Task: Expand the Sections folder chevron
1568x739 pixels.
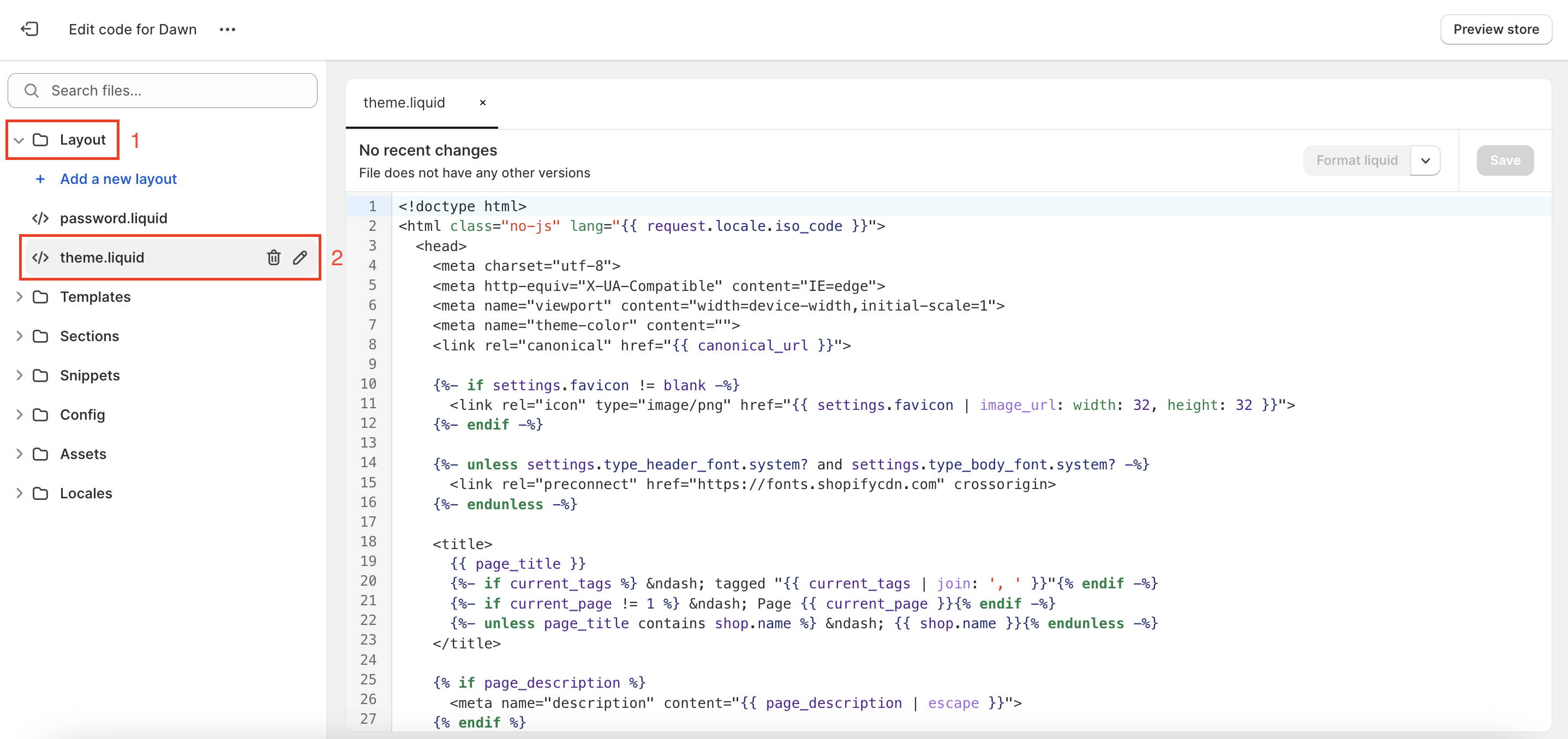Action: 19,336
